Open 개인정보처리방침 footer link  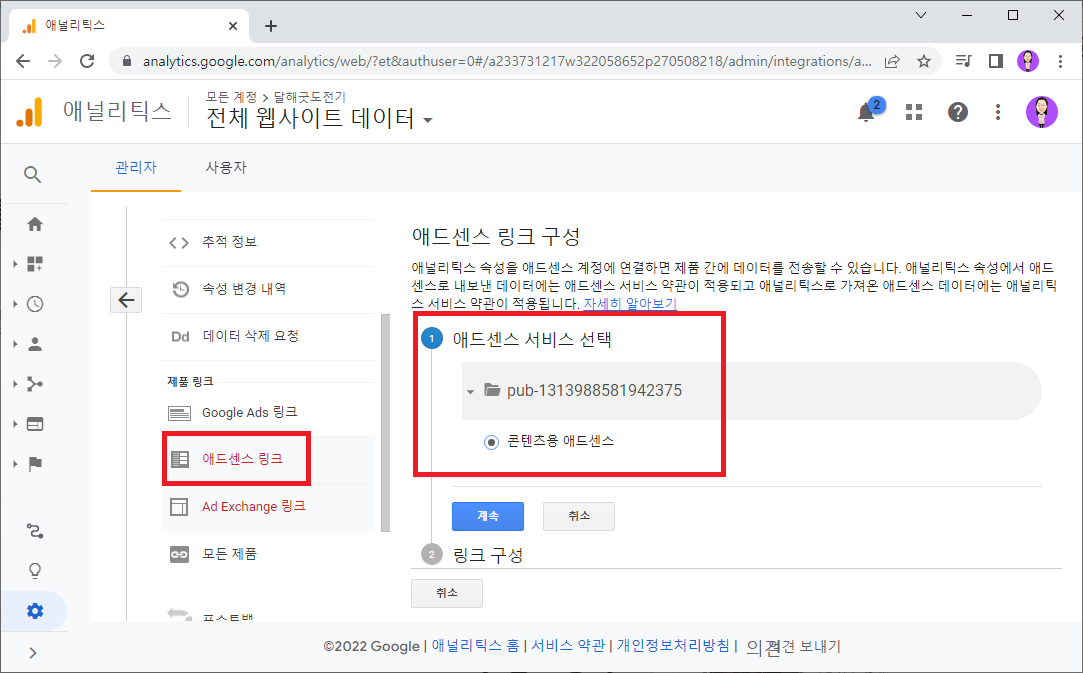(673, 645)
